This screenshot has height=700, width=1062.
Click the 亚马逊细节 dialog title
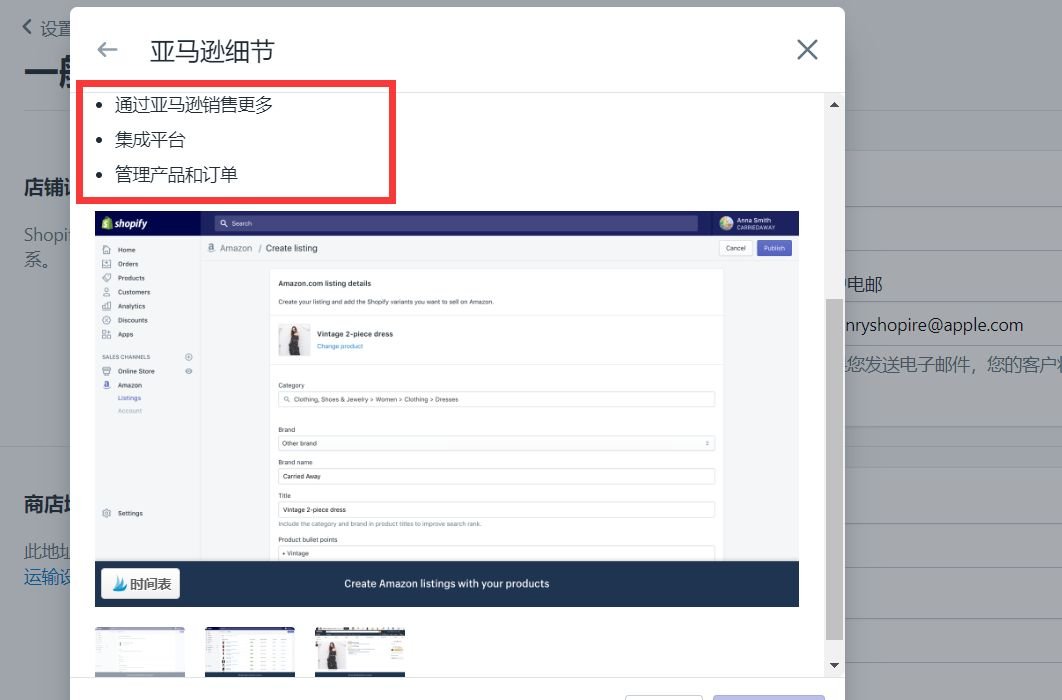click(x=212, y=51)
